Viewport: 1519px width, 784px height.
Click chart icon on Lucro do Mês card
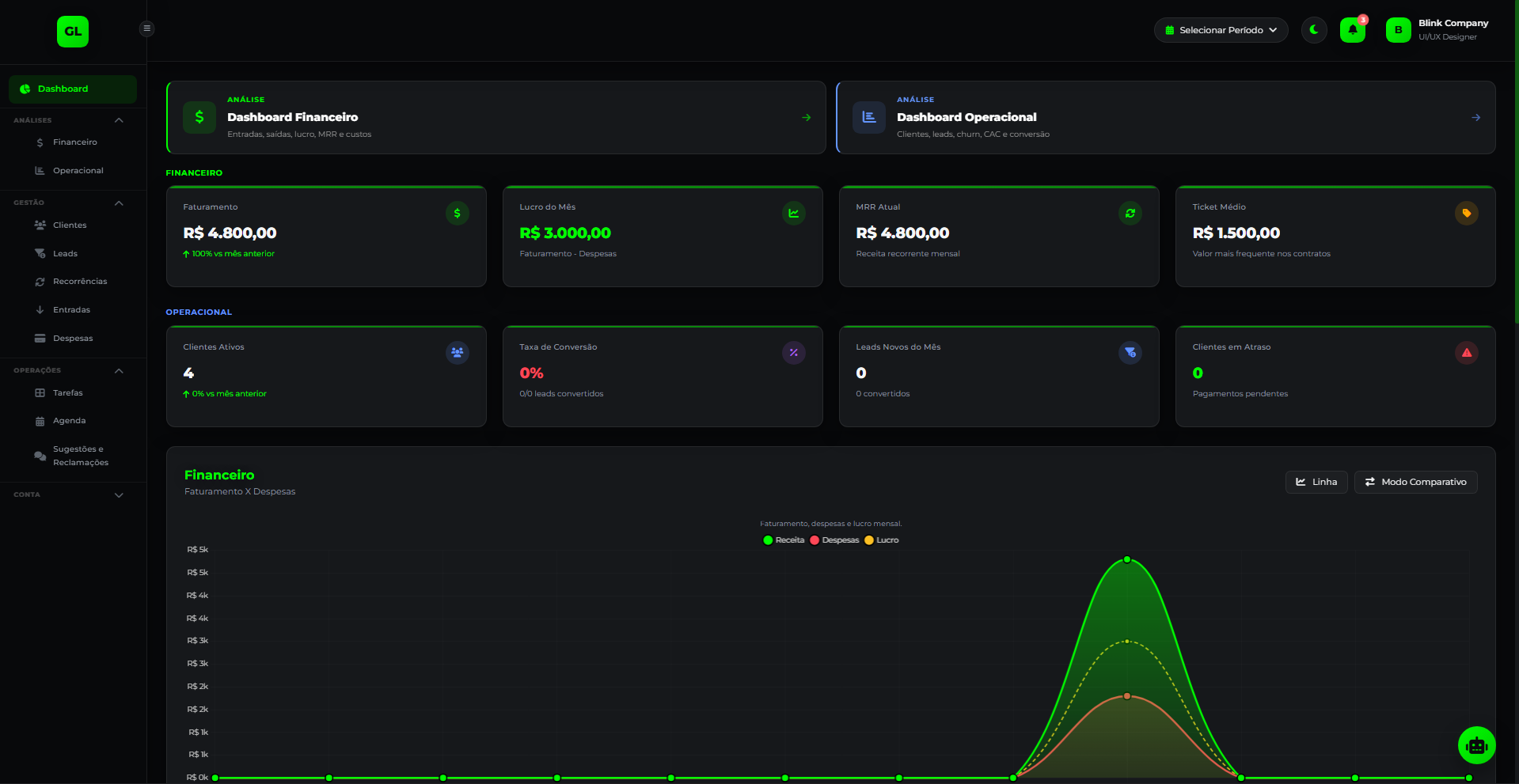(x=794, y=213)
